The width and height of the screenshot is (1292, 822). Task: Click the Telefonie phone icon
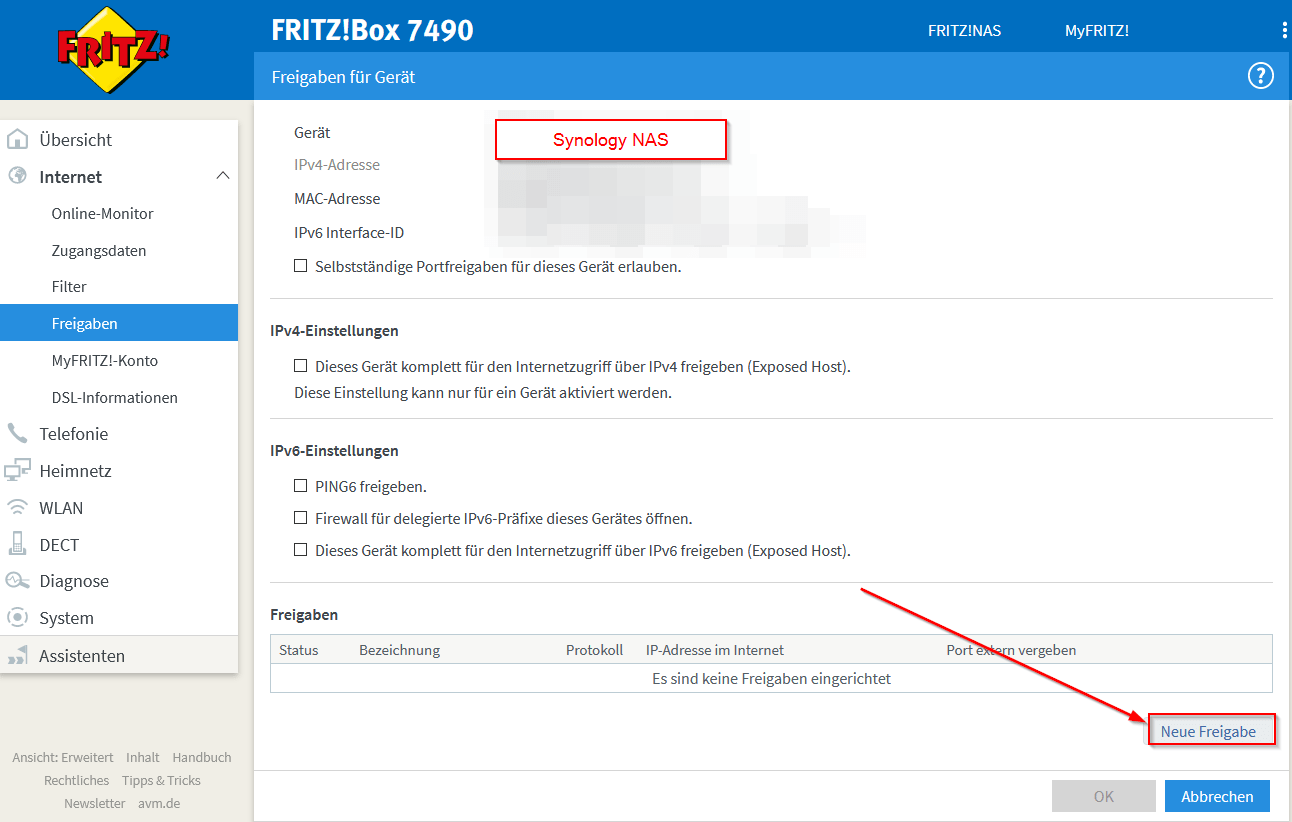(17, 434)
